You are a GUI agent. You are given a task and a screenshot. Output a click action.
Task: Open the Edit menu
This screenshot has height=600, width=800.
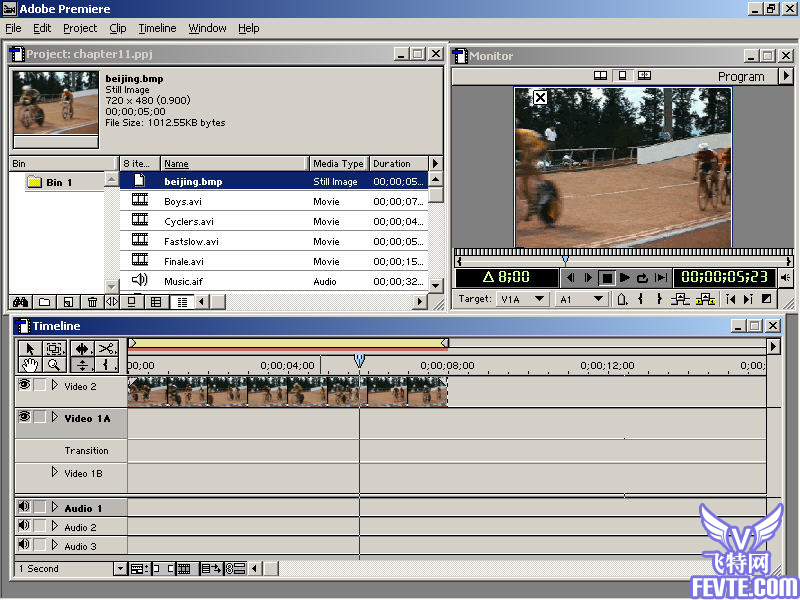click(x=42, y=28)
